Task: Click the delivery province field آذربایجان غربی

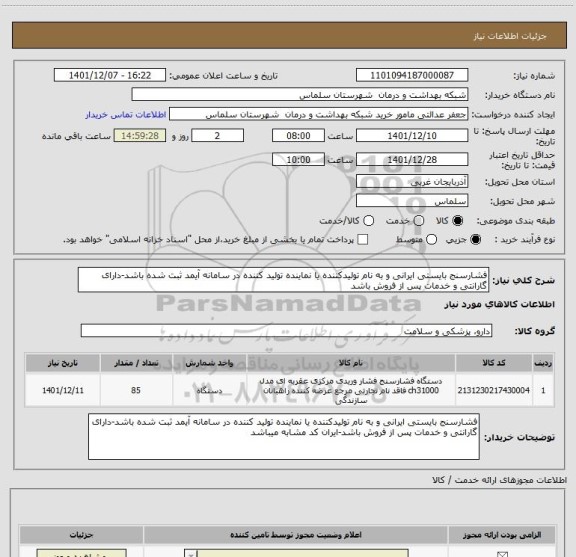Action: (412, 182)
